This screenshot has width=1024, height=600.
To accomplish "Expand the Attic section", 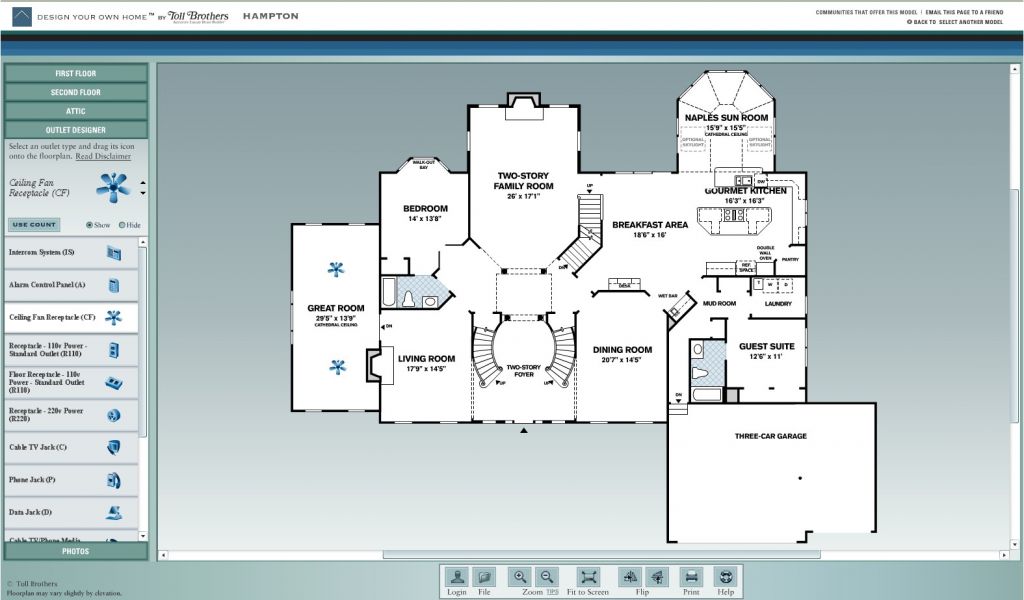I will tap(76, 111).
